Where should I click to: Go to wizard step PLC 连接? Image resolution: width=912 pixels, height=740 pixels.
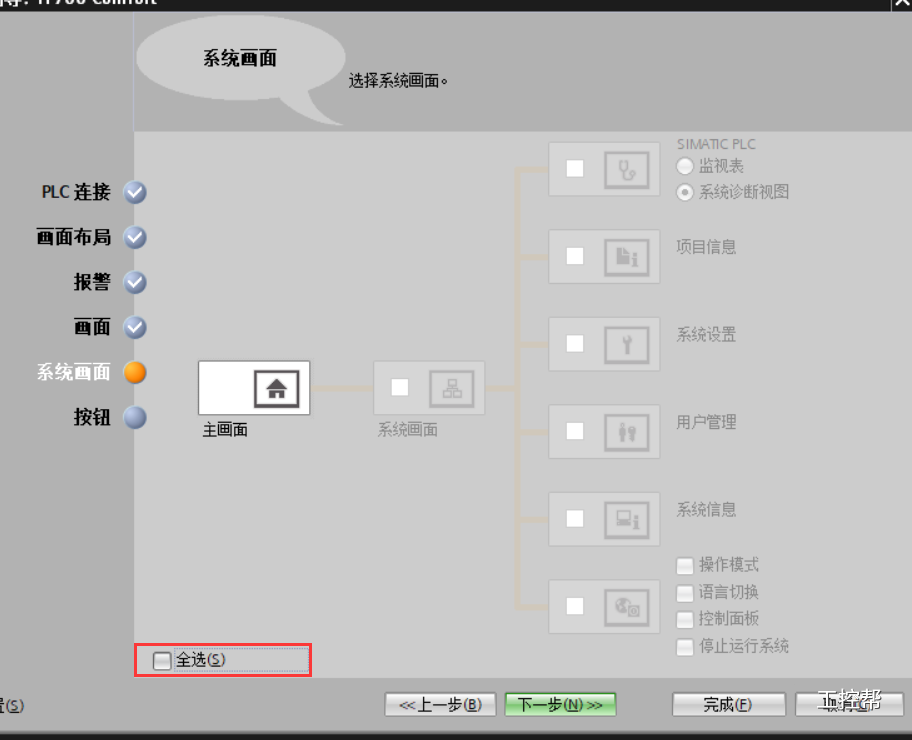[76, 192]
